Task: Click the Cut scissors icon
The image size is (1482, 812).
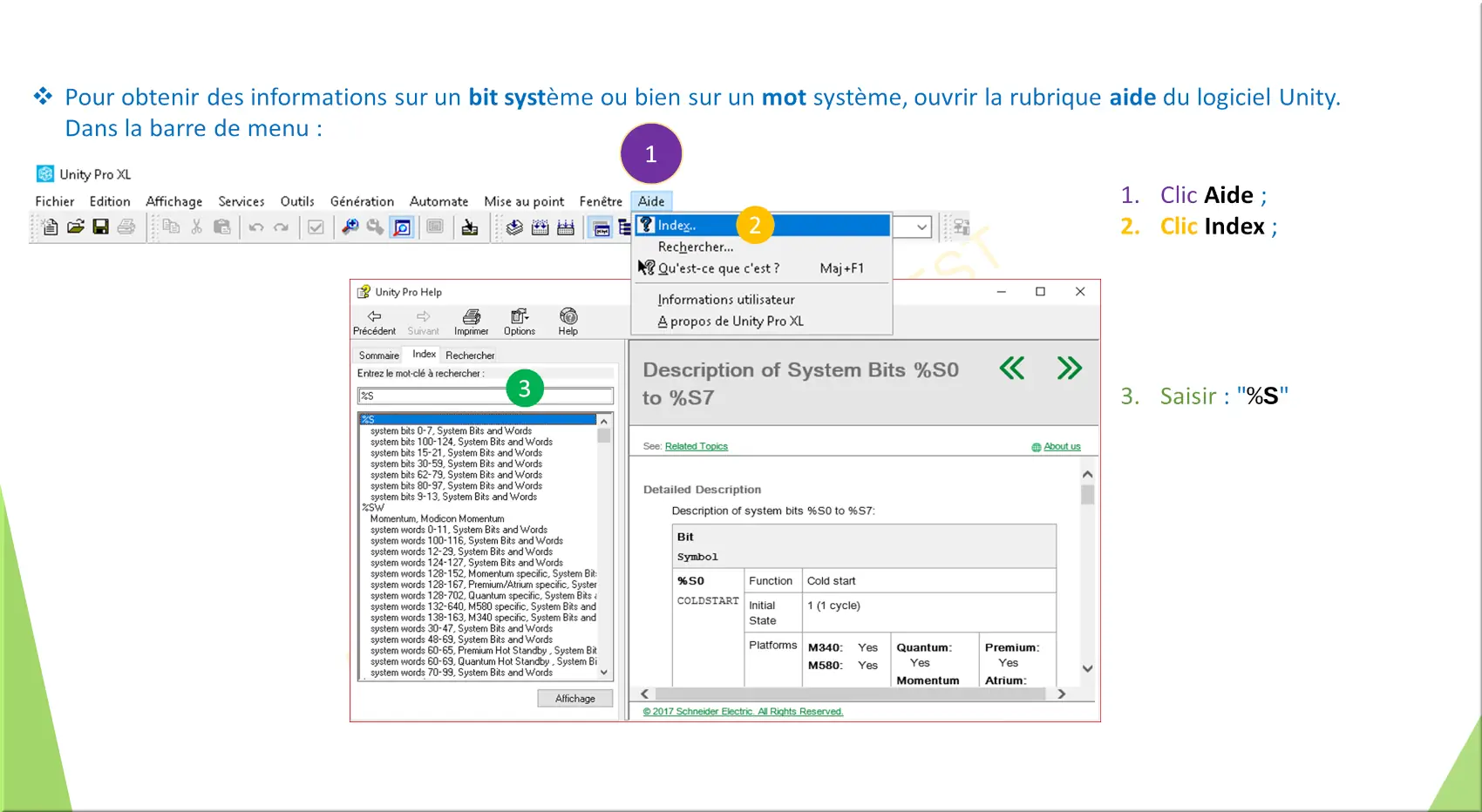Action: click(196, 227)
